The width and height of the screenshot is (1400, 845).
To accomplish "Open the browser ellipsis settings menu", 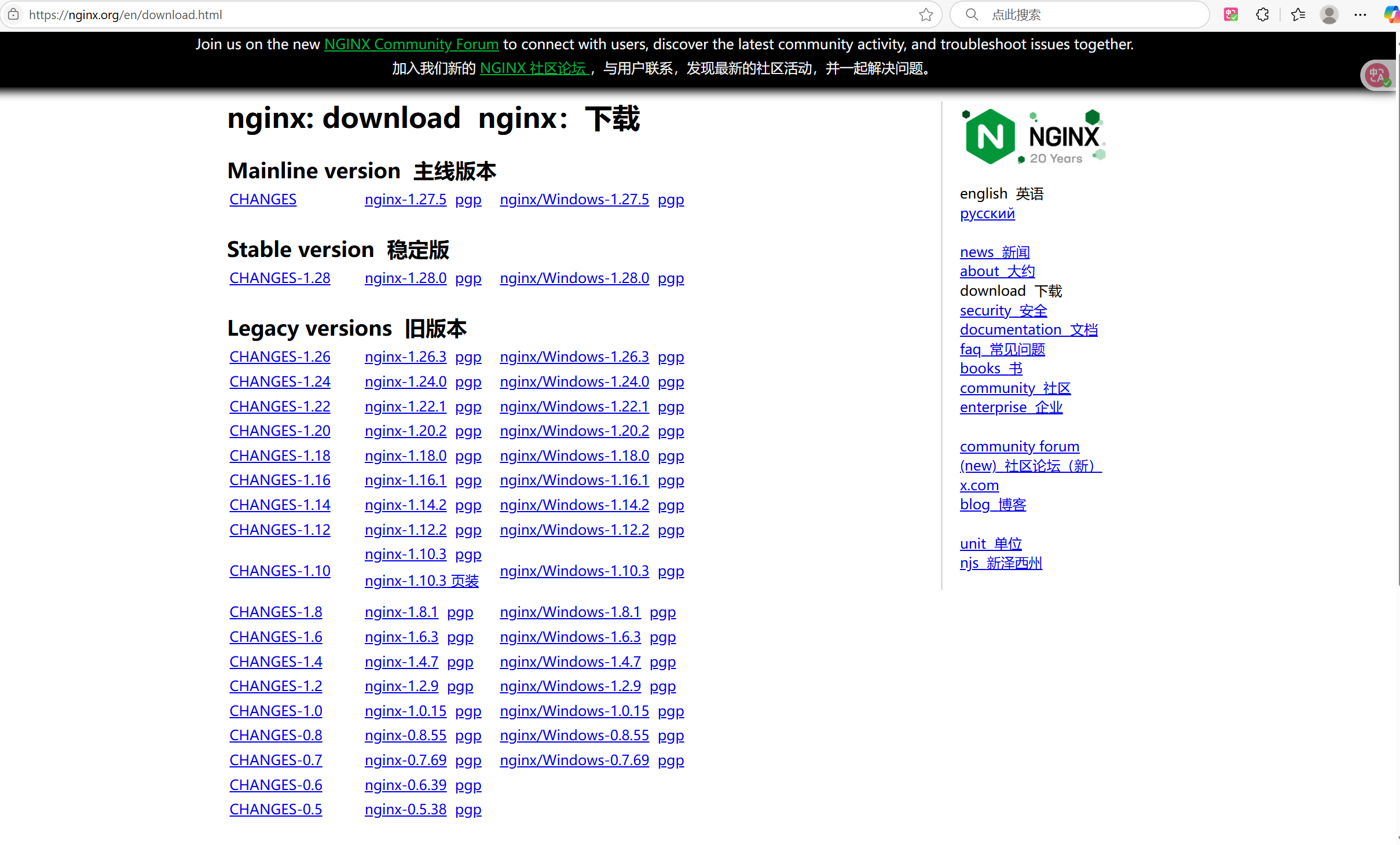I will point(1361,14).
